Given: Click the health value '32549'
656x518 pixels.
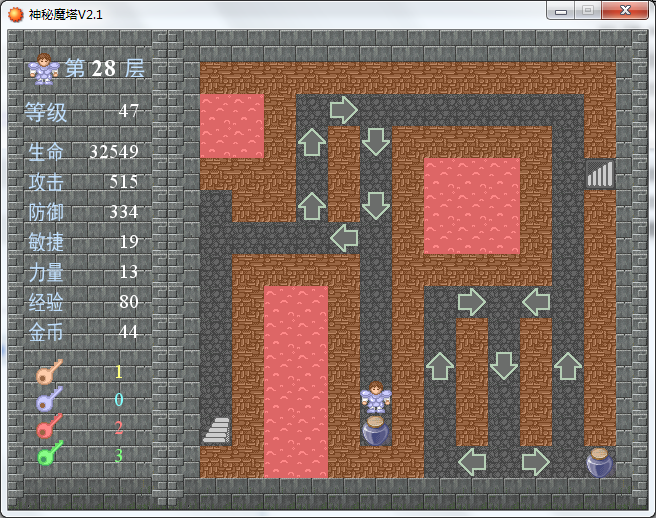Looking at the screenshot, I should point(114,151).
